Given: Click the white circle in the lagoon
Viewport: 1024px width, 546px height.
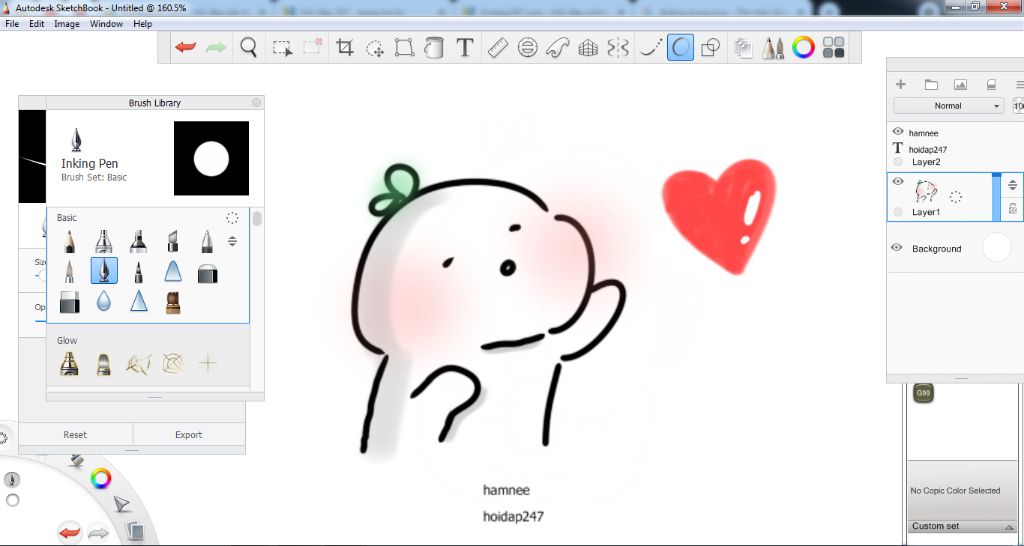Looking at the screenshot, I should (x=12, y=500).
